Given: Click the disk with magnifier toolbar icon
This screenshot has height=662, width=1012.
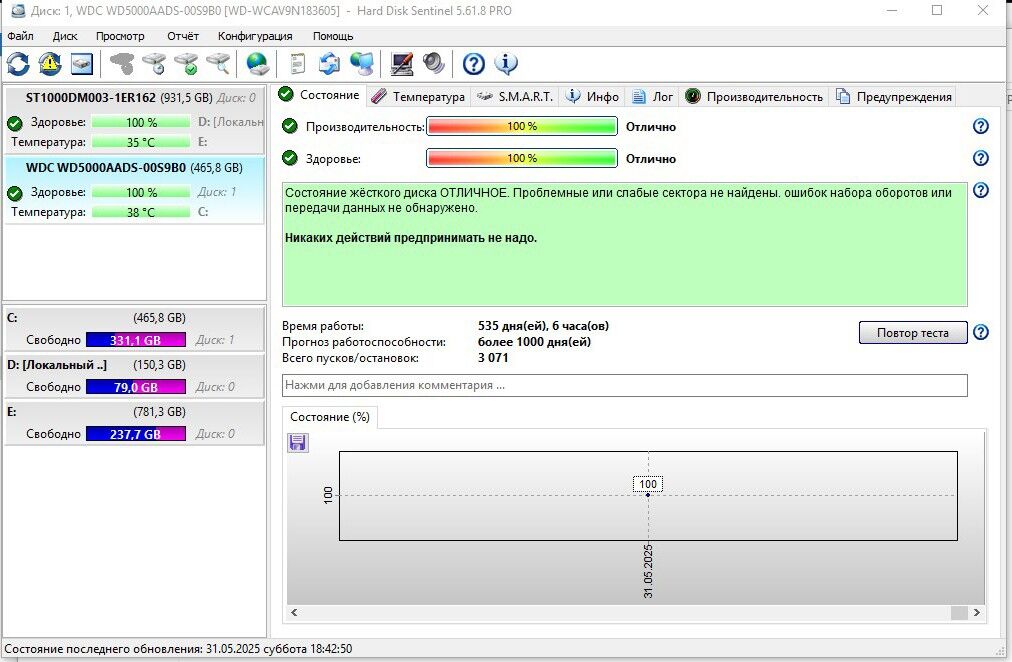Looking at the screenshot, I should pyautogui.click(x=218, y=63).
